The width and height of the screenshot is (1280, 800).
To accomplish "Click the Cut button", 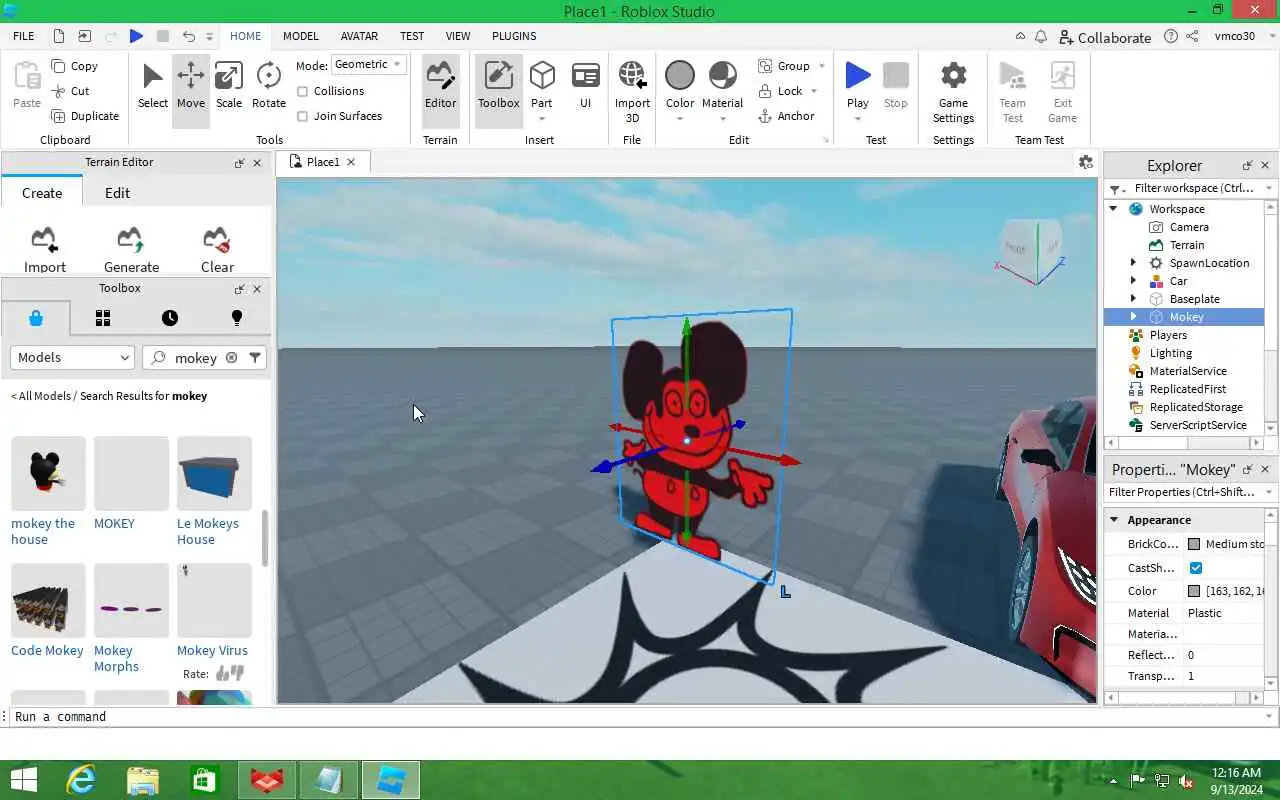I will [70, 91].
